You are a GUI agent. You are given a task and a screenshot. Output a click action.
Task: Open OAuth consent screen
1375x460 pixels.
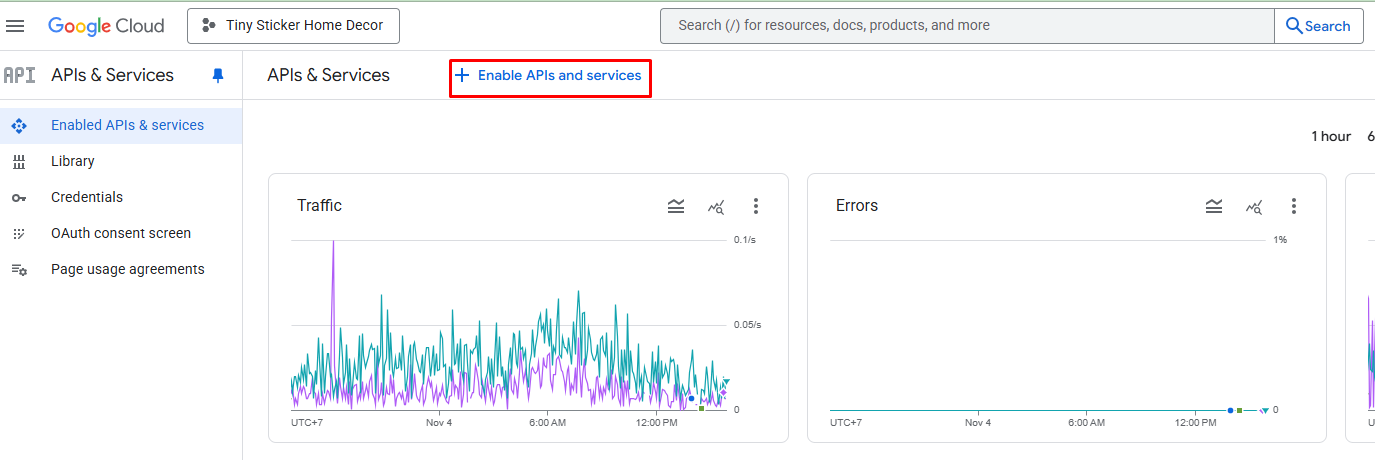121,233
